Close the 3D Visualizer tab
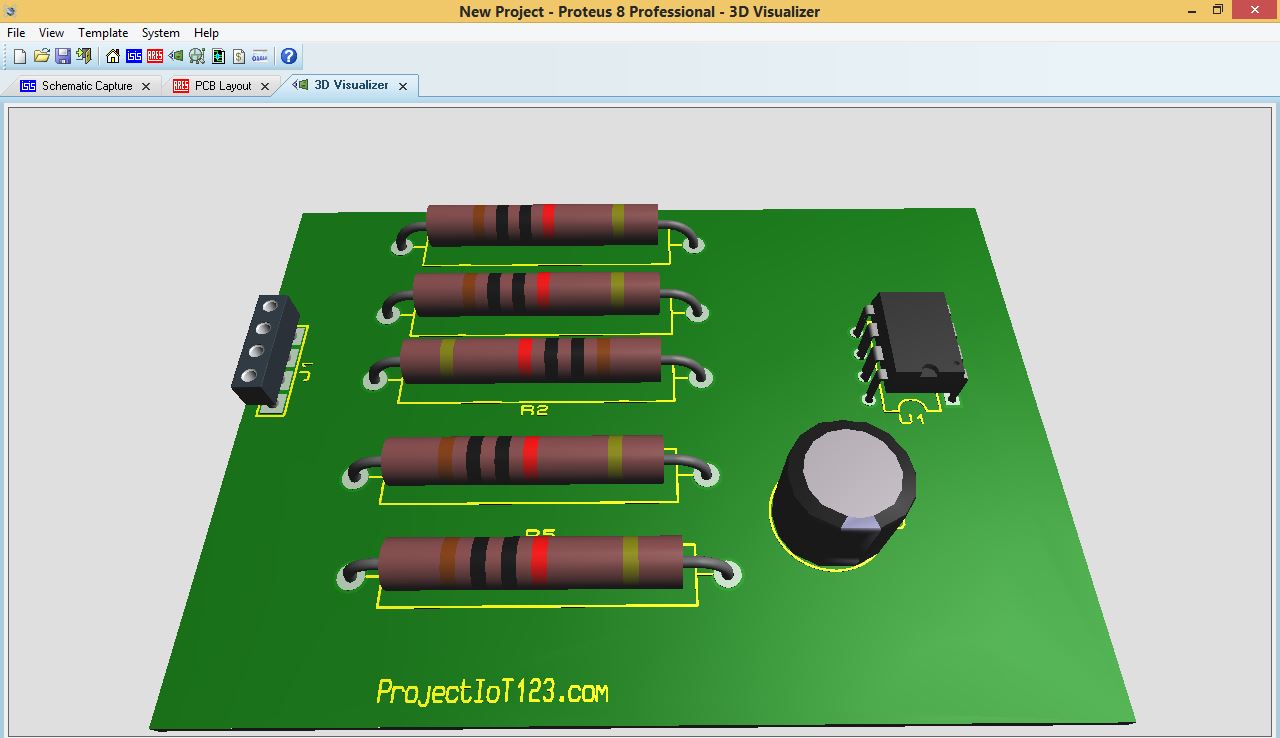This screenshot has width=1280, height=738. pos(403,87)
